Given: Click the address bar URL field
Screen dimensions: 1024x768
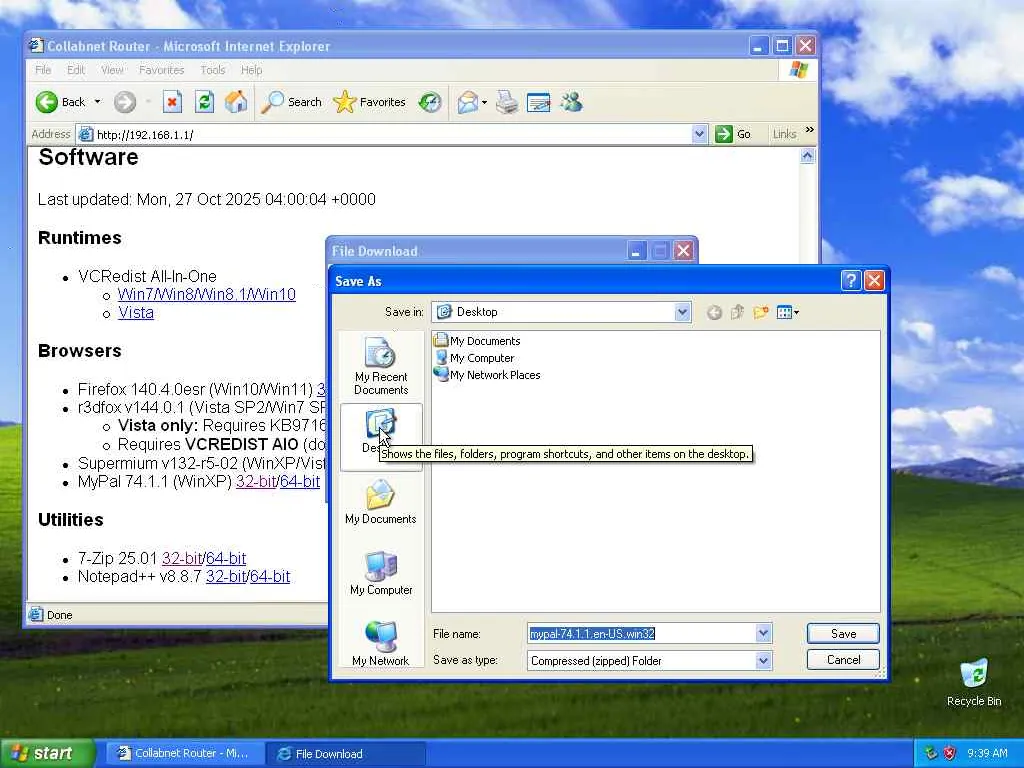Looking at the screenshot, I should point(392,135).
